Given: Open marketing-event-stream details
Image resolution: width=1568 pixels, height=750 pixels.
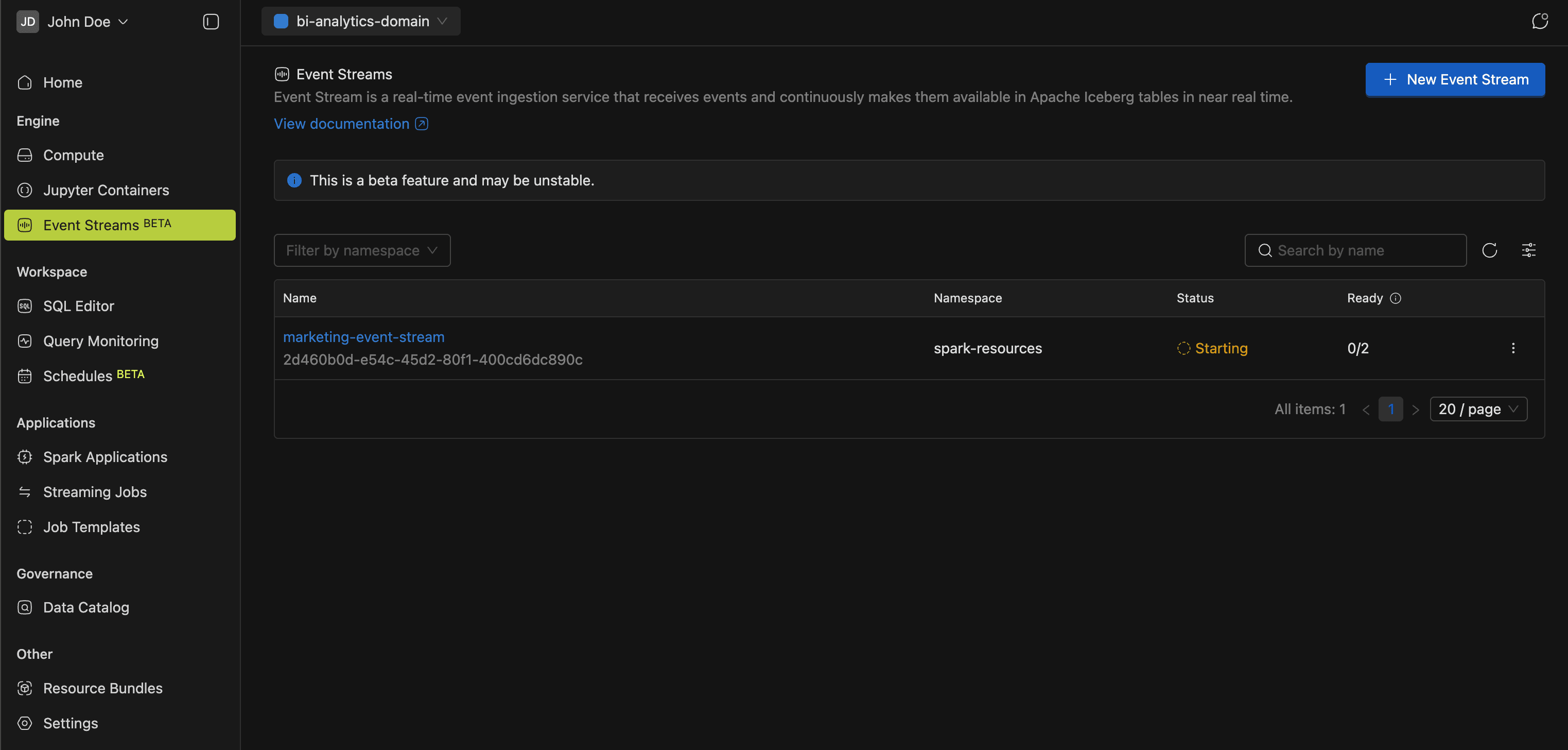Looking at the screenshot, I should click(x=363, y=336).
